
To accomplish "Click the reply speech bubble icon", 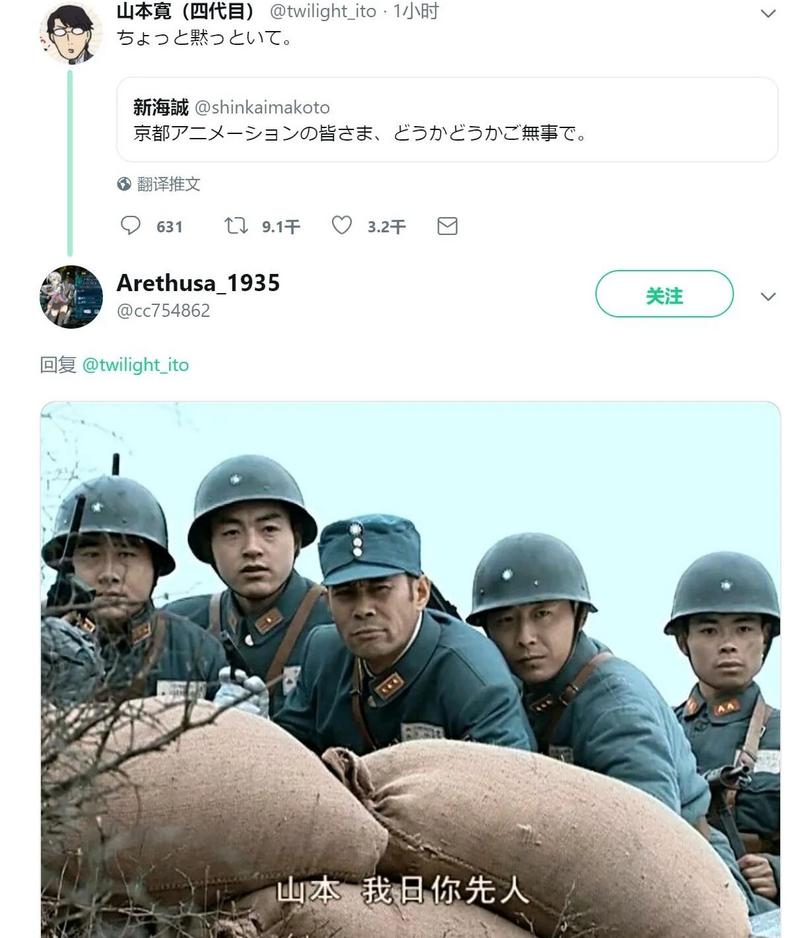I will point(130,226).
